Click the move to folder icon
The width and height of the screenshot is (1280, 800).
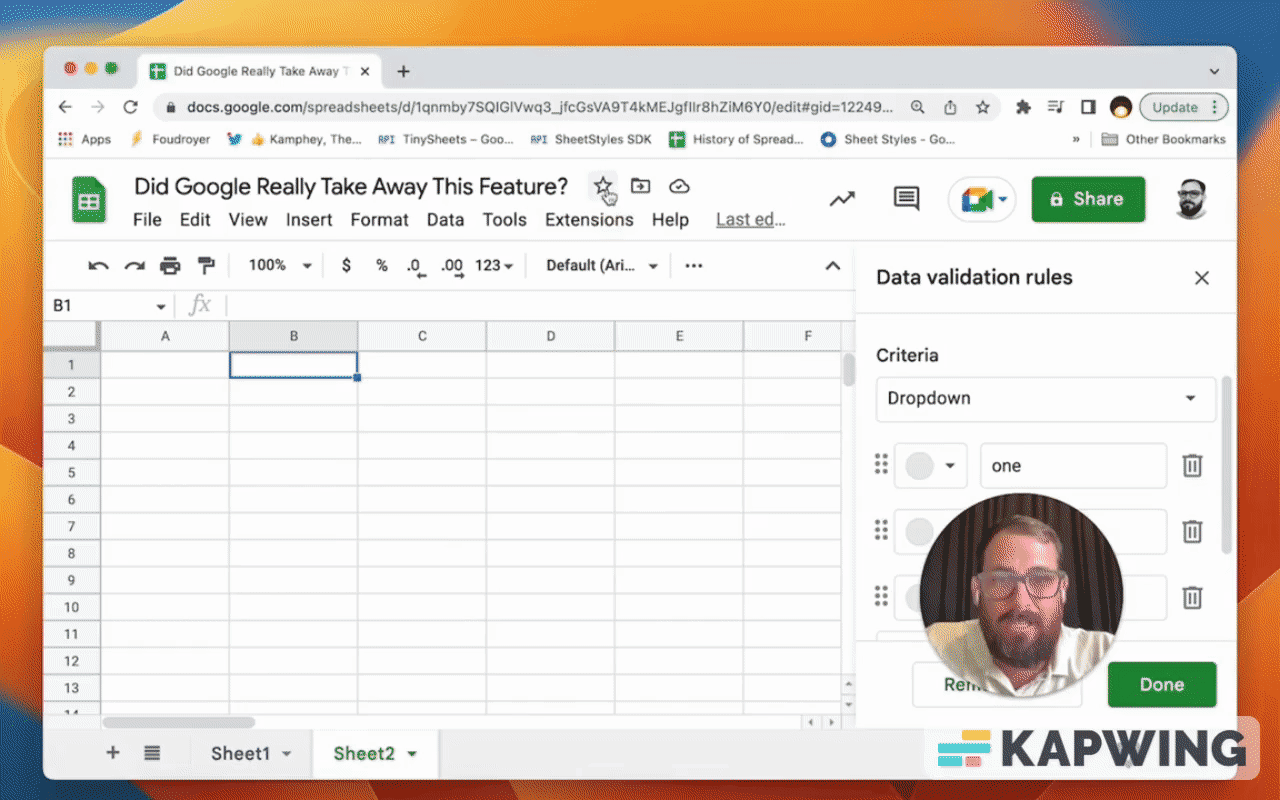point(640,186)
